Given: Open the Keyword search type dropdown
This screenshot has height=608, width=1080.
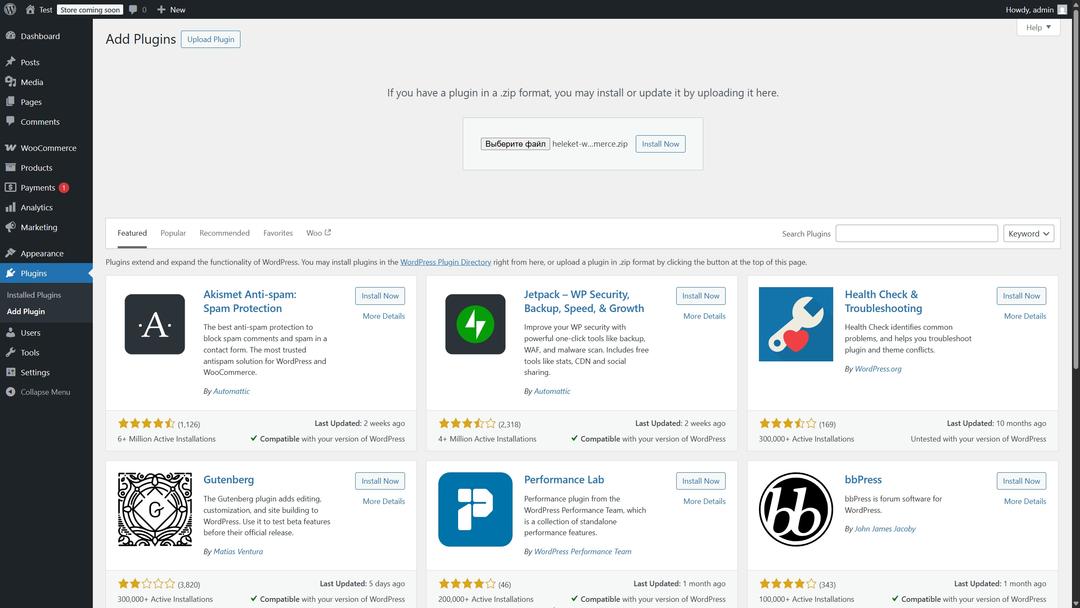Looking at the screenshot, I should click(1029, 233).
